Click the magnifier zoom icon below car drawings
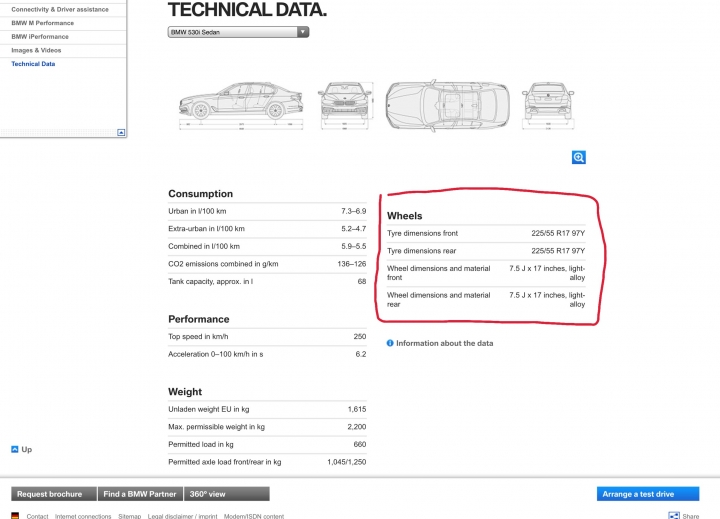 (579, 158)
